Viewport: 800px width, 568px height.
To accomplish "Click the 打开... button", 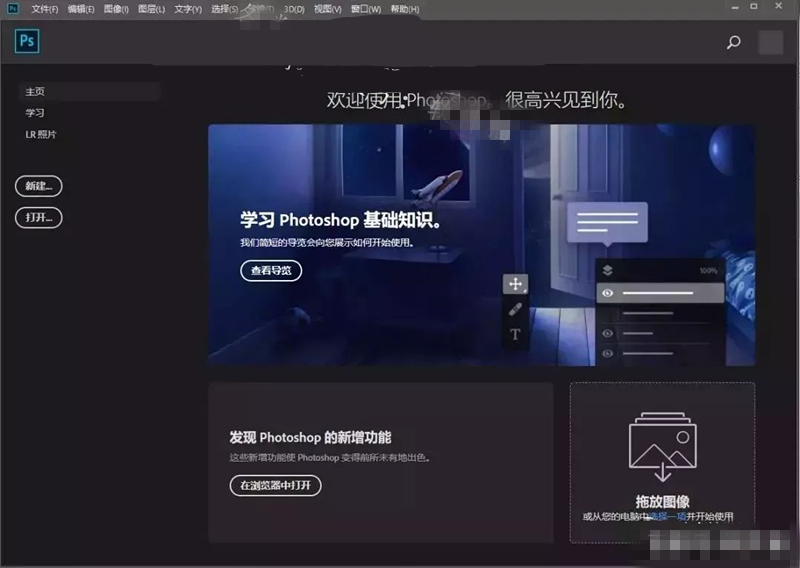I will 39,217.
